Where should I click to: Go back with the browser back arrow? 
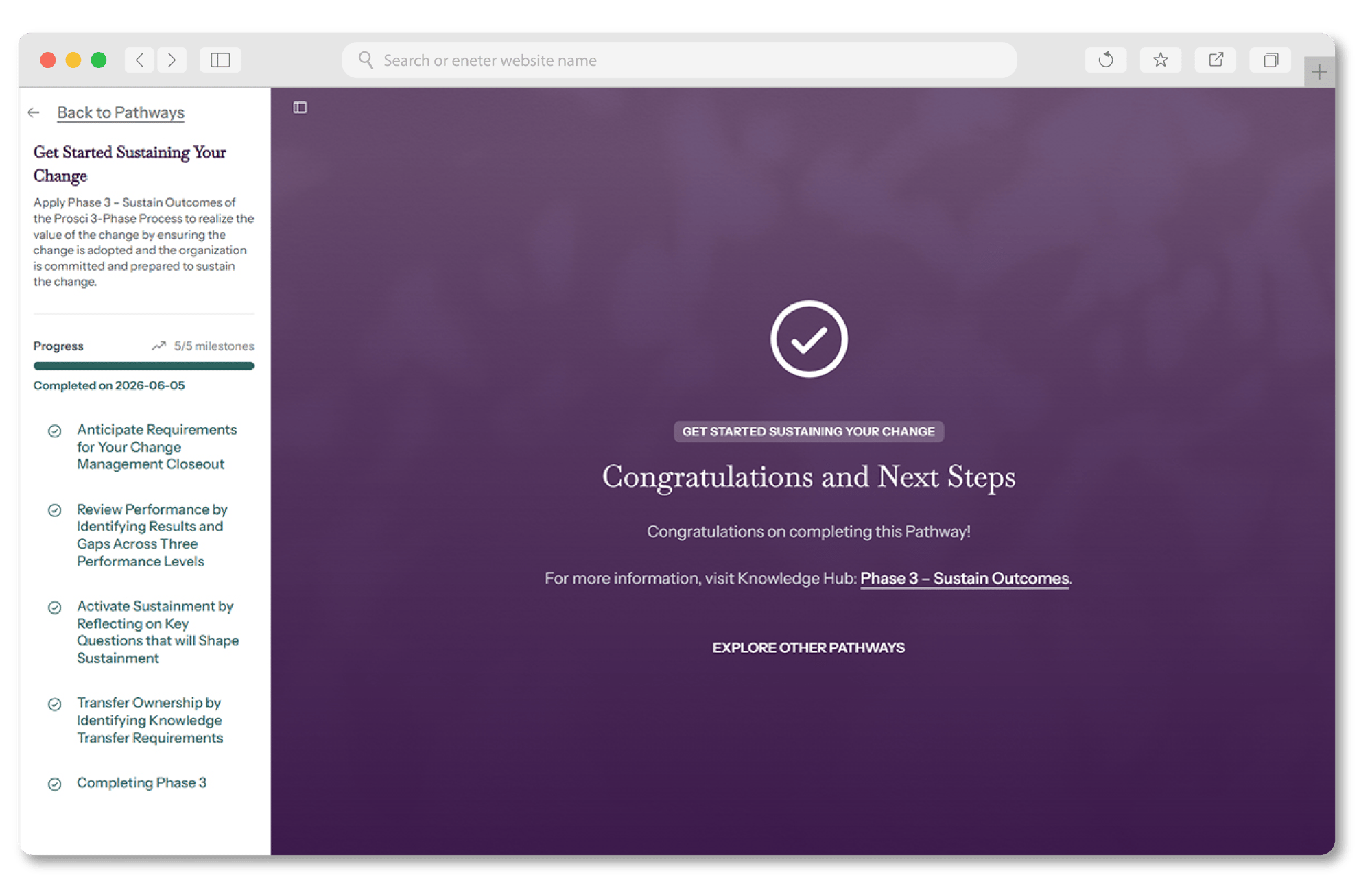click(139, 60)
